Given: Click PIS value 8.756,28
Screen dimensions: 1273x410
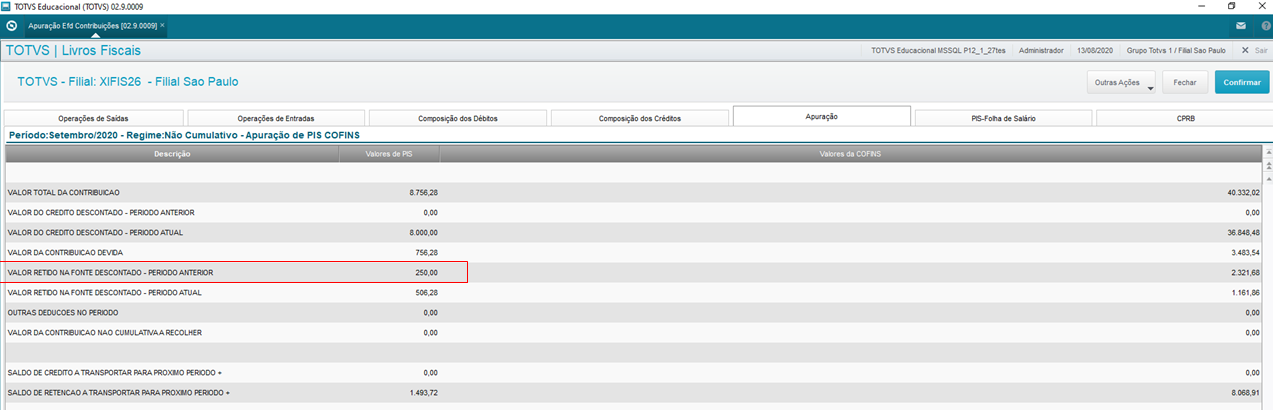Looking at the screenshot, I should [423, 192].
